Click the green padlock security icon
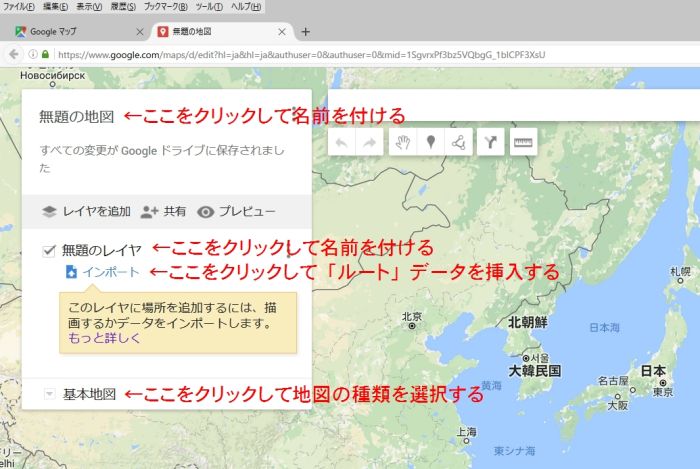This screenshot has height=469, width=700. click(45, 54)
